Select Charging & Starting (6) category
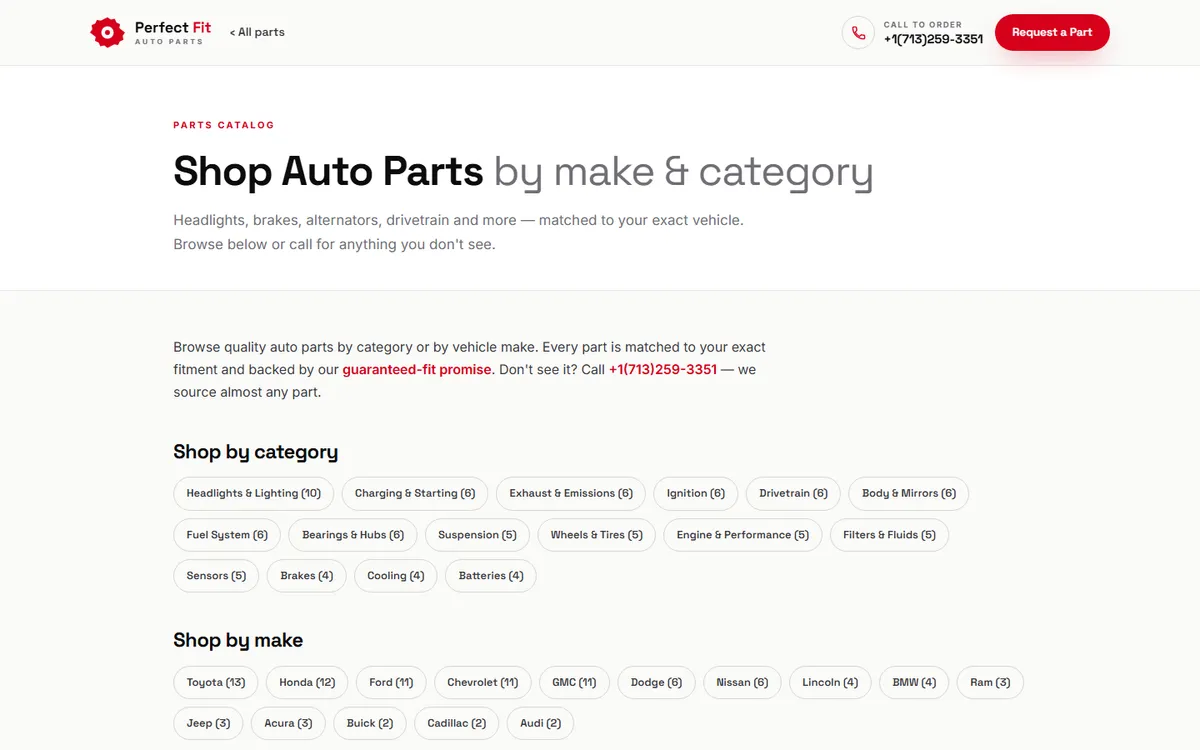The height and width of the screenshot is (750, 1200). pyautogui.click(x=415, y=493)
